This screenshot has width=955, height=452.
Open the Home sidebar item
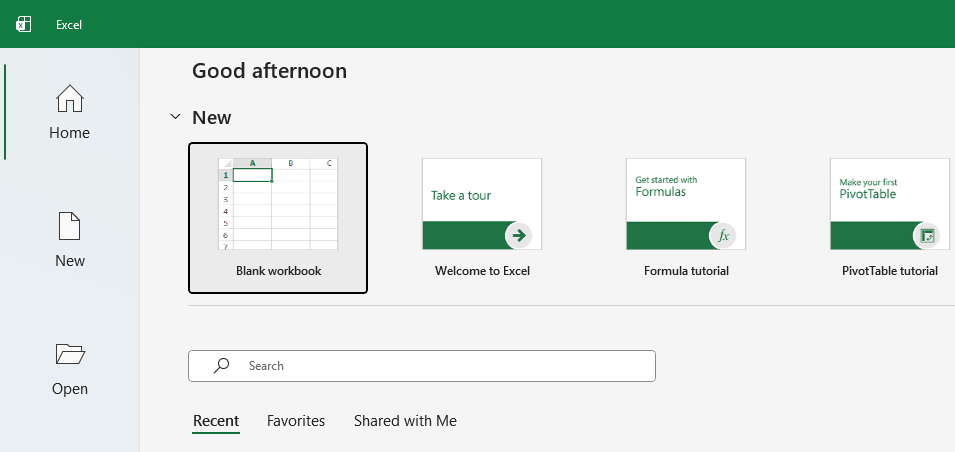[69, 112]
